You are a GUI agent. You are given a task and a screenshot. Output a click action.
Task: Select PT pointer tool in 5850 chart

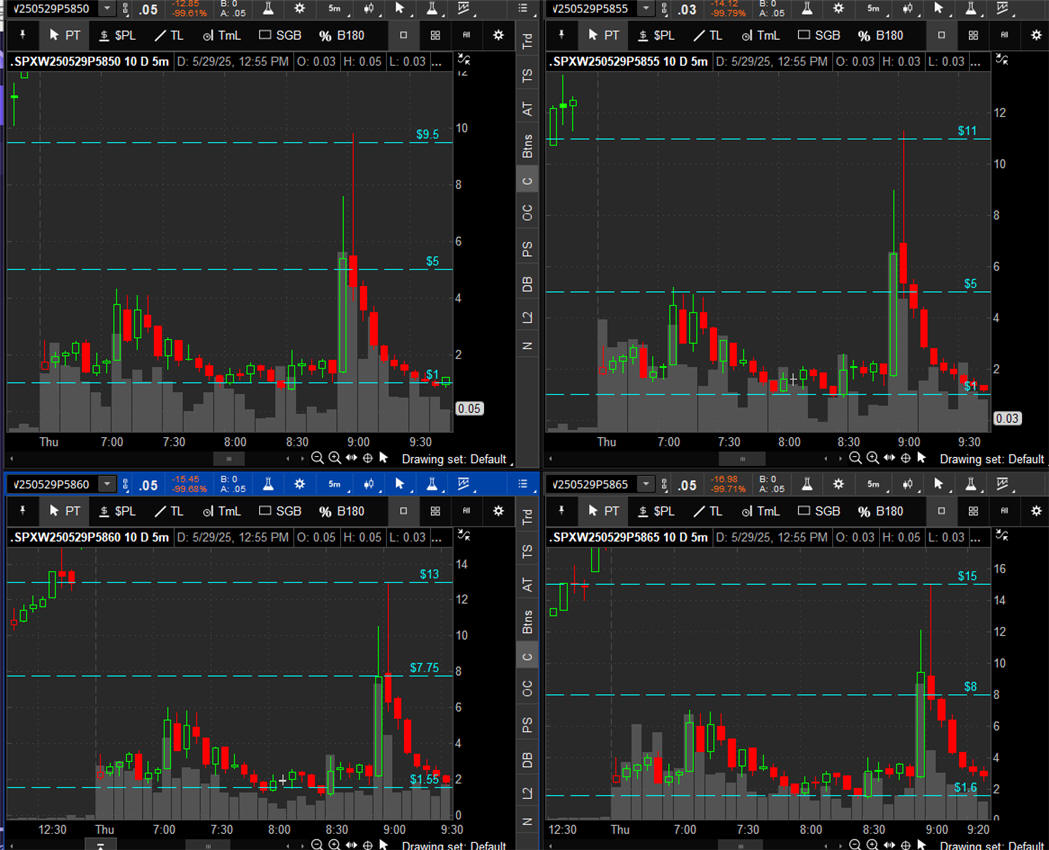[x=65, y=35]
